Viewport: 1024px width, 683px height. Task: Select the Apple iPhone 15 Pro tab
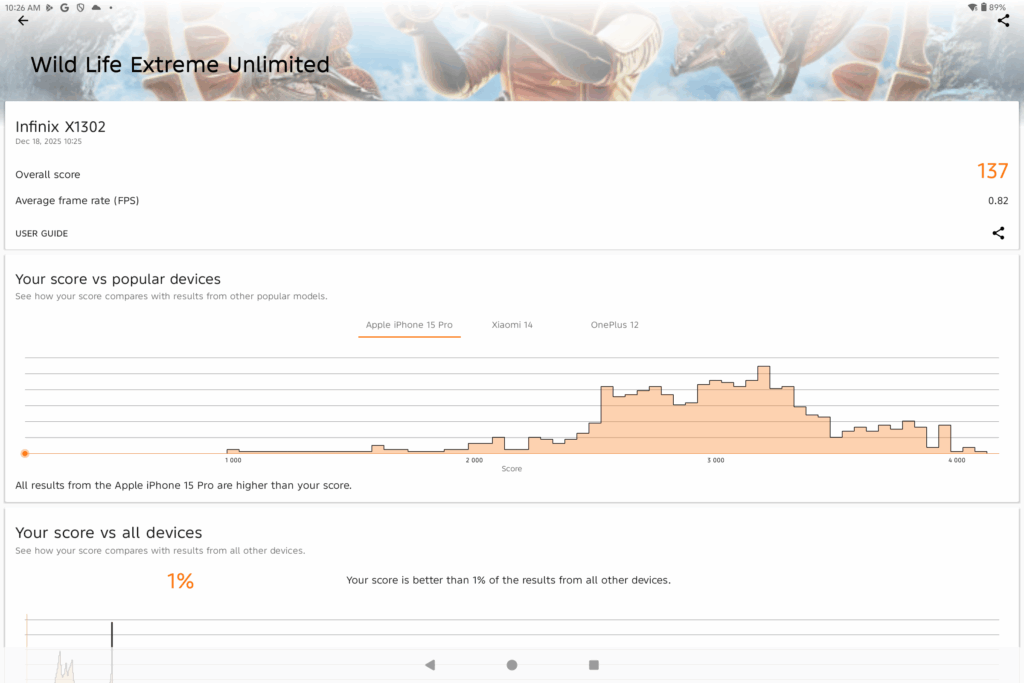point(409,325)
